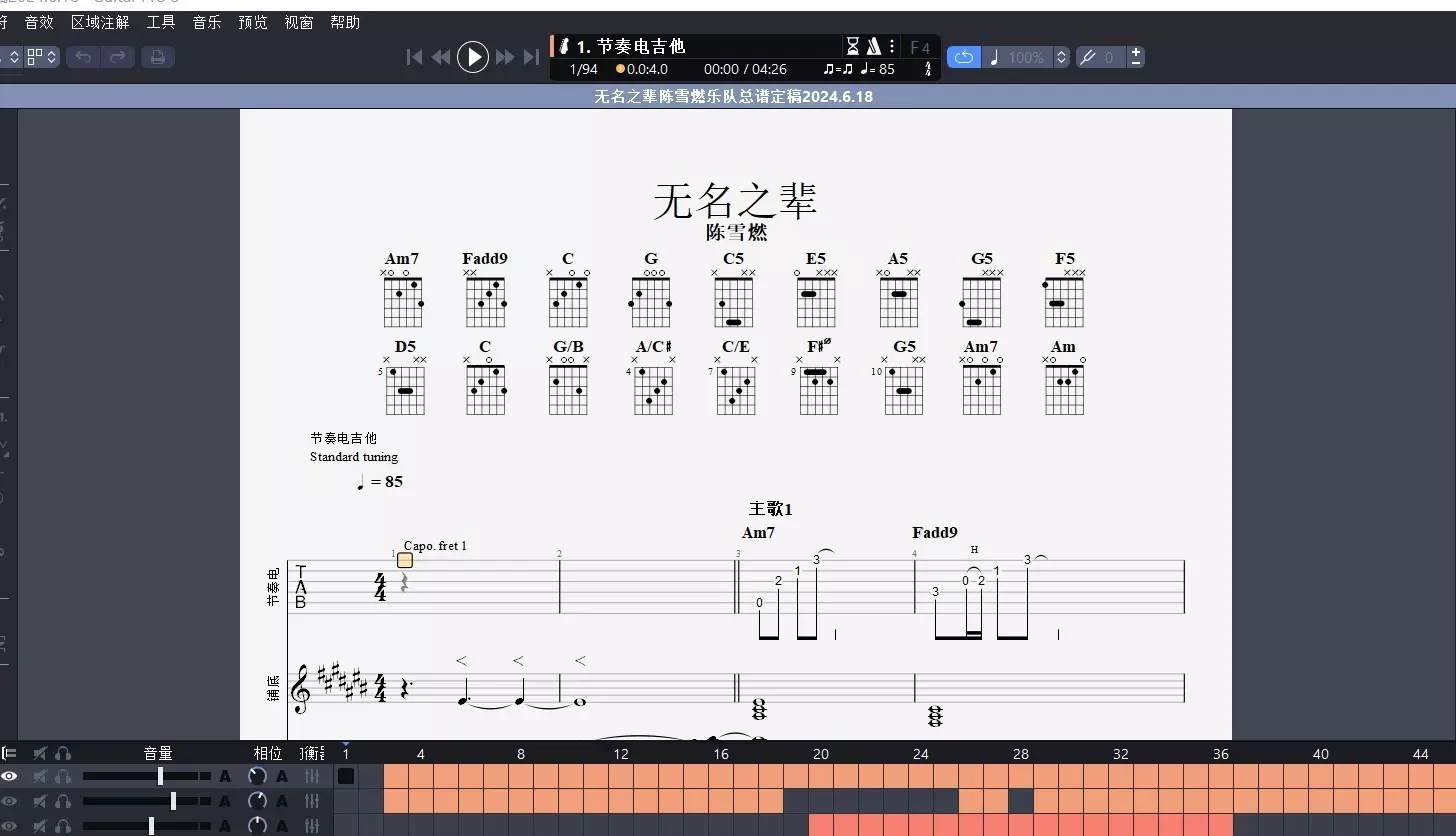Click the triplet feel indicator in the display

(838, 69)
